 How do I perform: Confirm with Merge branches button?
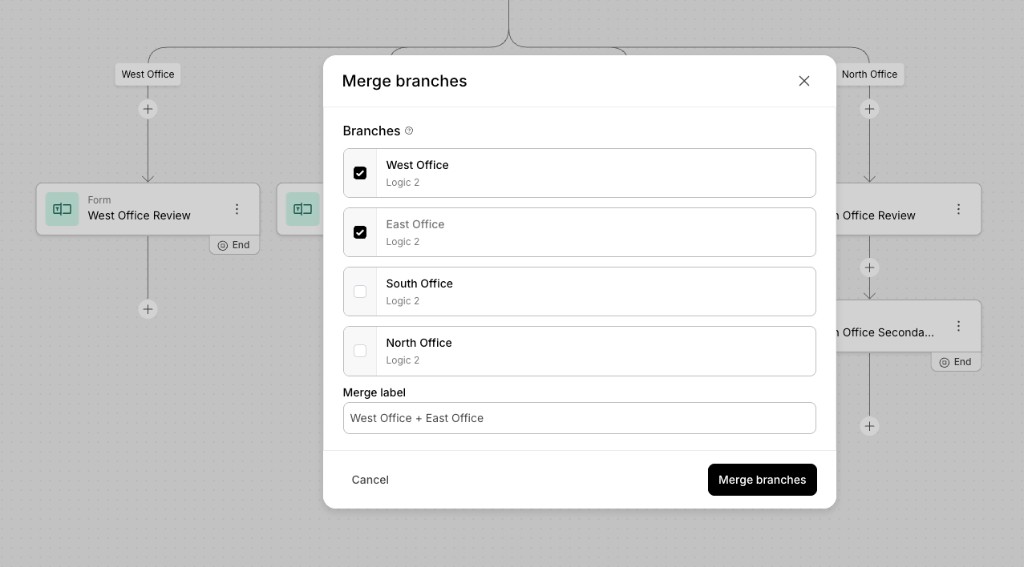[x=762, y=479]
